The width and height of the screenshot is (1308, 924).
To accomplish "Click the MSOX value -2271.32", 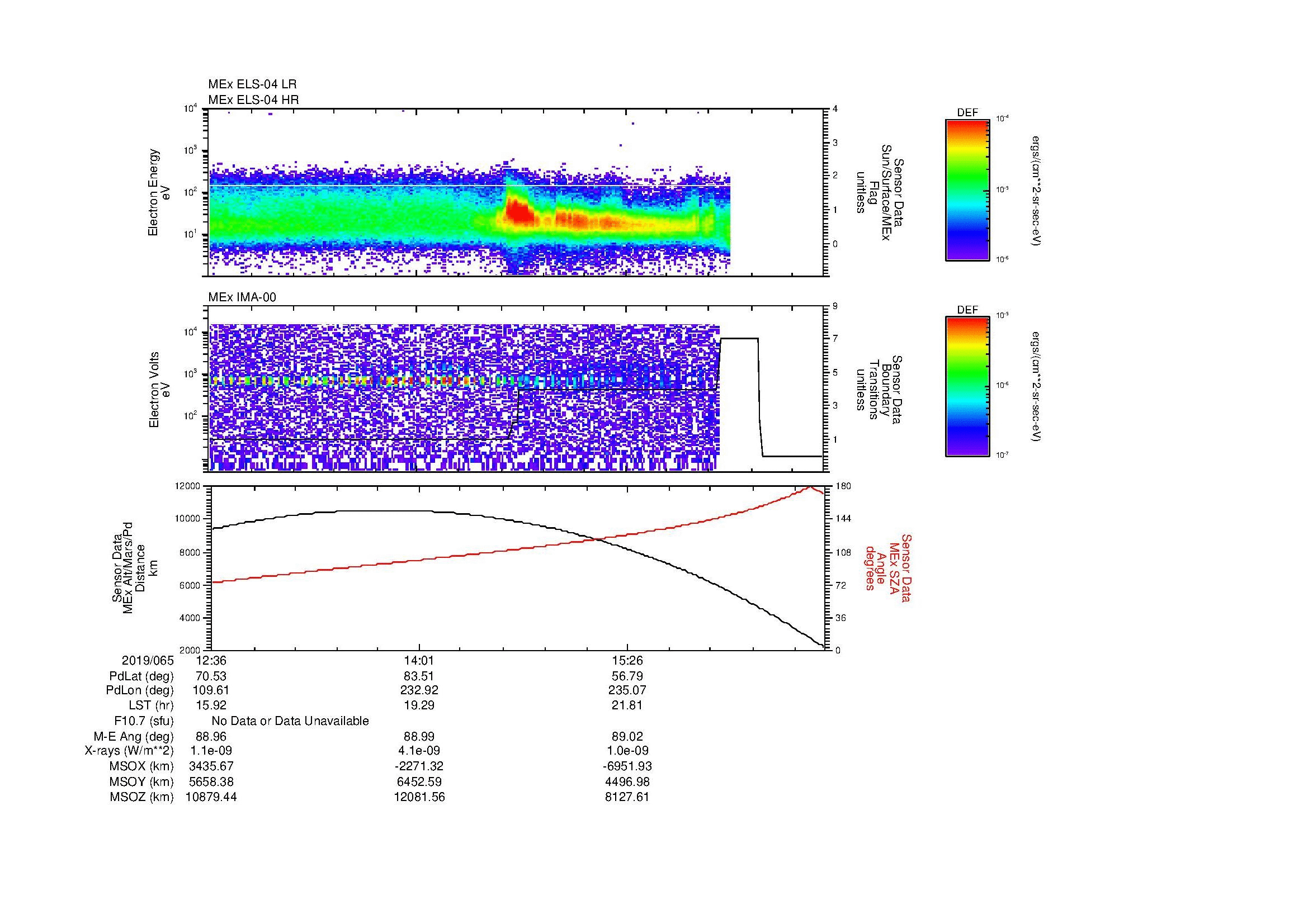I will pos(419,766).
